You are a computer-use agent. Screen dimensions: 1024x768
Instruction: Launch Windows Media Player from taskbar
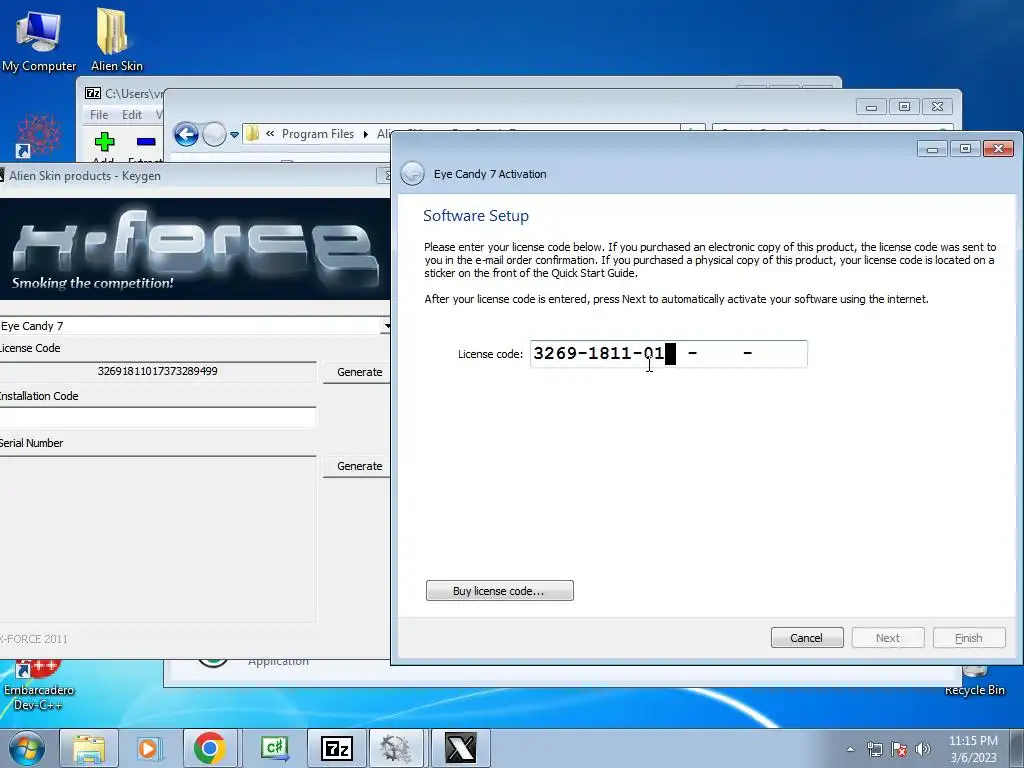click(149, 748)
